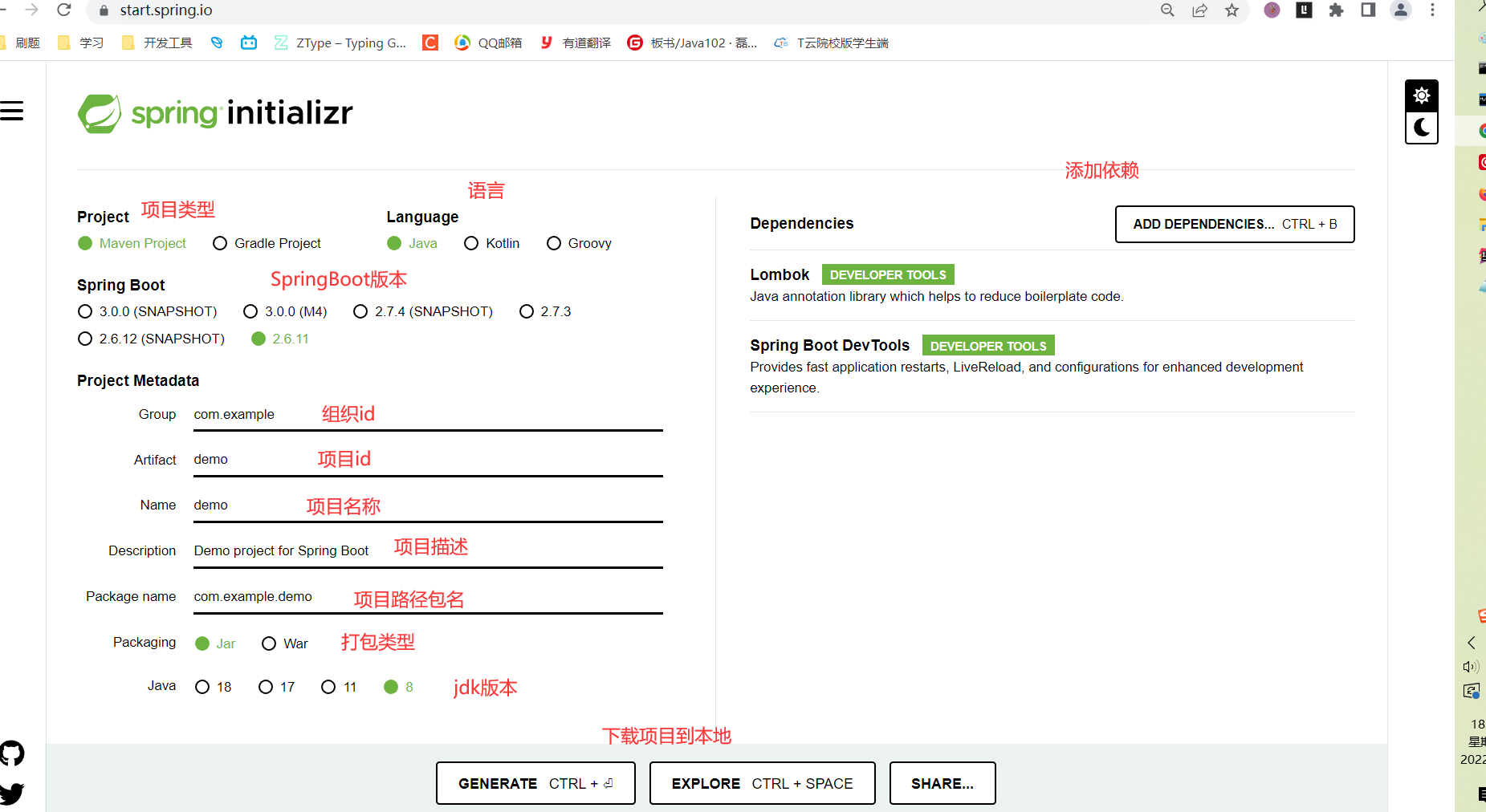
Task: Edit the Package name field
Action: 428,597
